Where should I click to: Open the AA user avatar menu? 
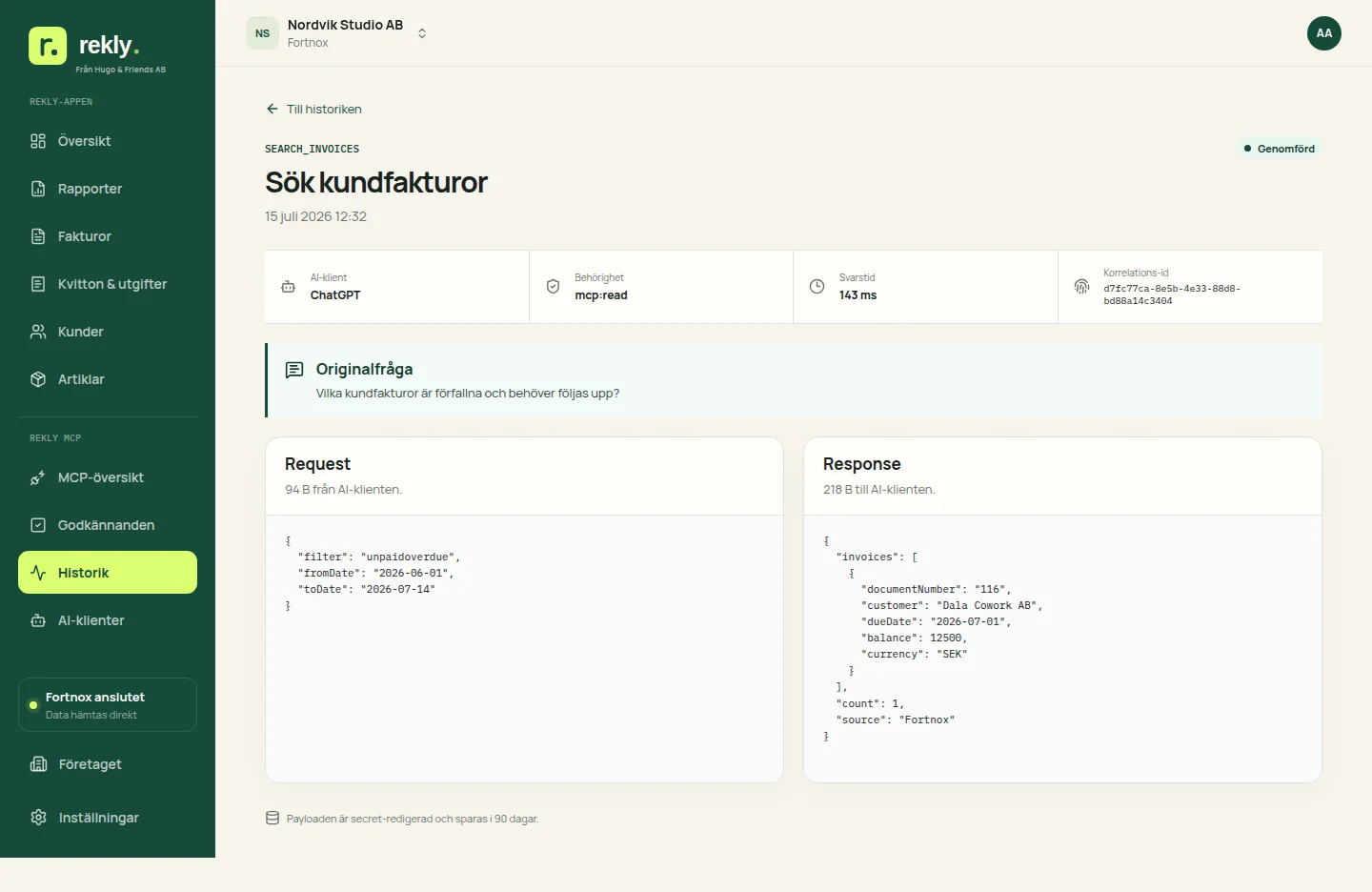pos(1324,33)
